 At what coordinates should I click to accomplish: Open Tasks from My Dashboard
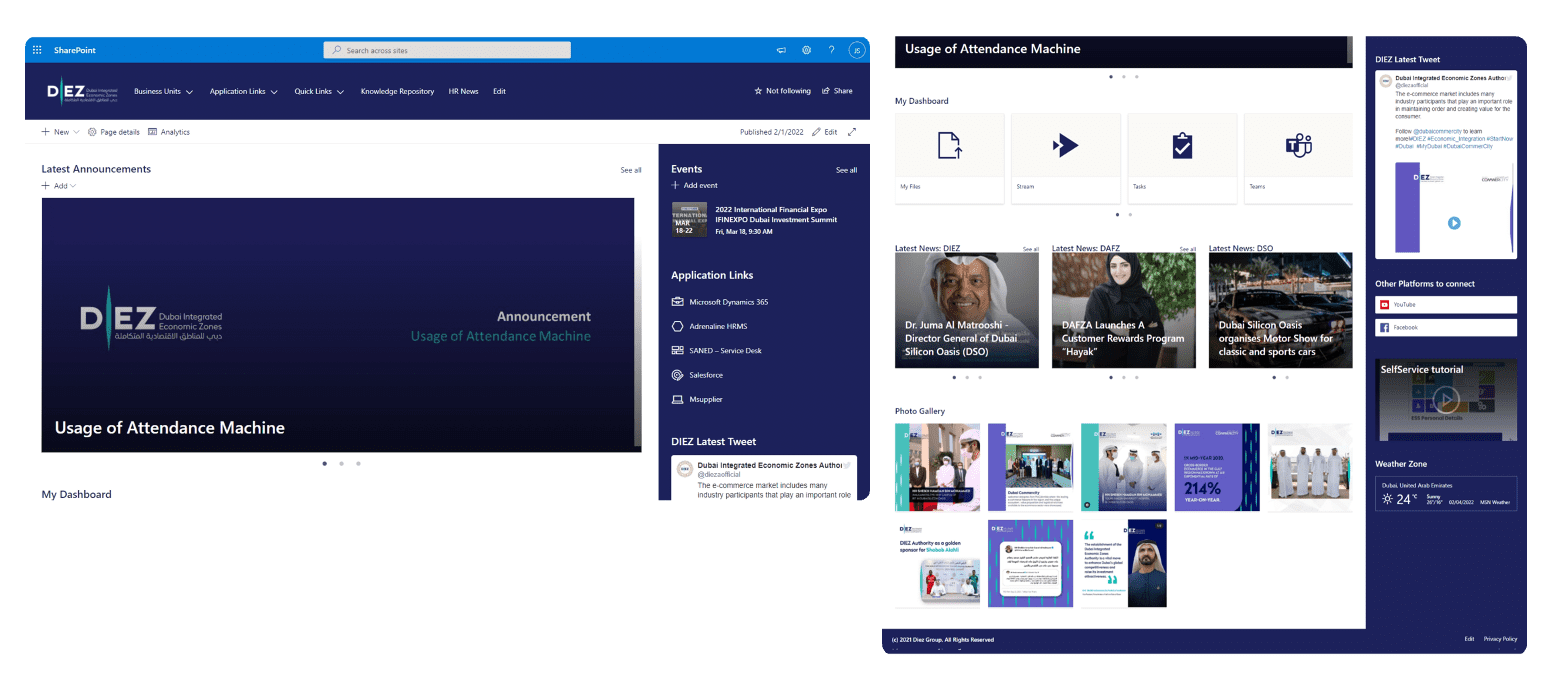(1182, 158)
